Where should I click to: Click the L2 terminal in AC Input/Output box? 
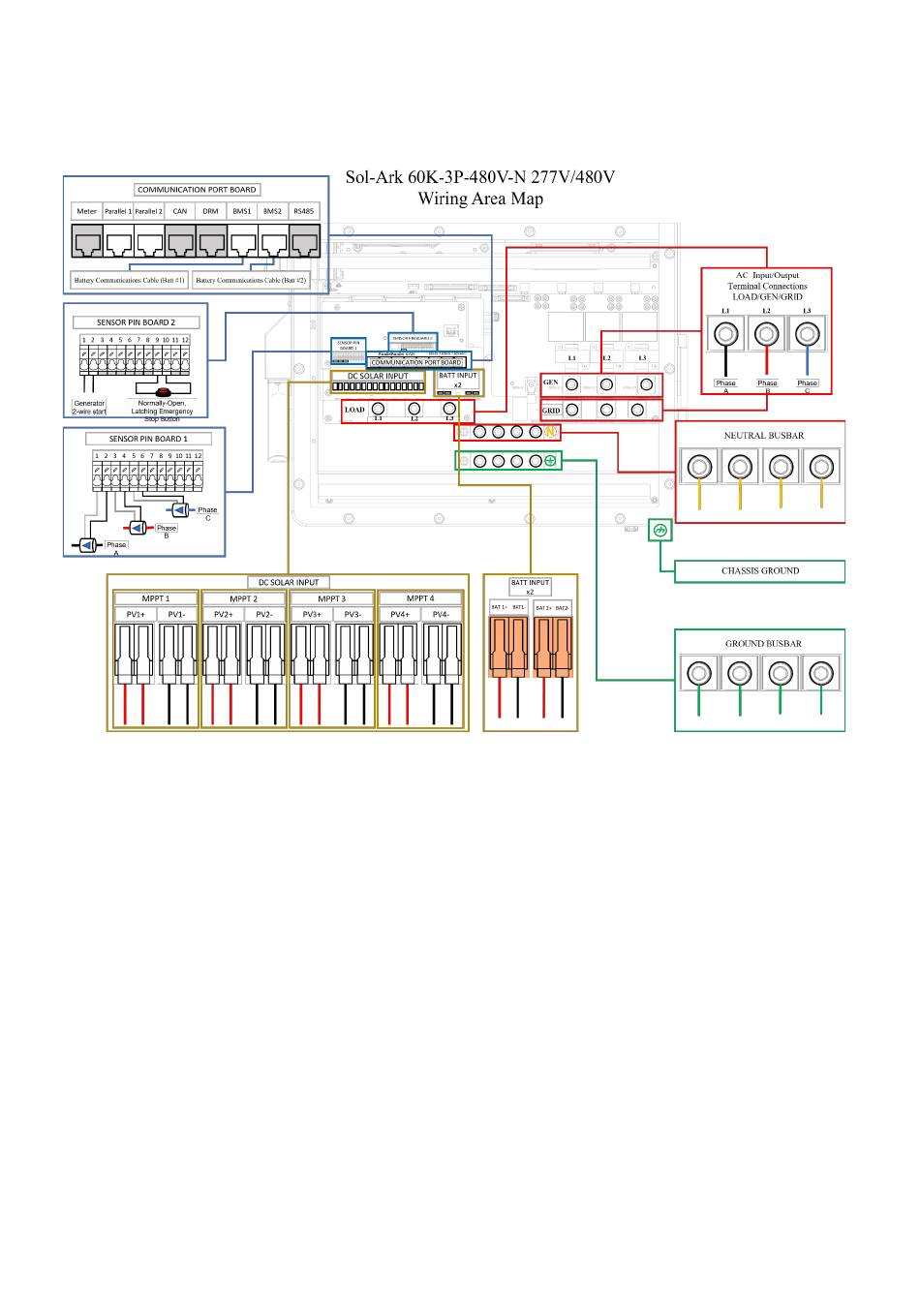click(766, 336)
